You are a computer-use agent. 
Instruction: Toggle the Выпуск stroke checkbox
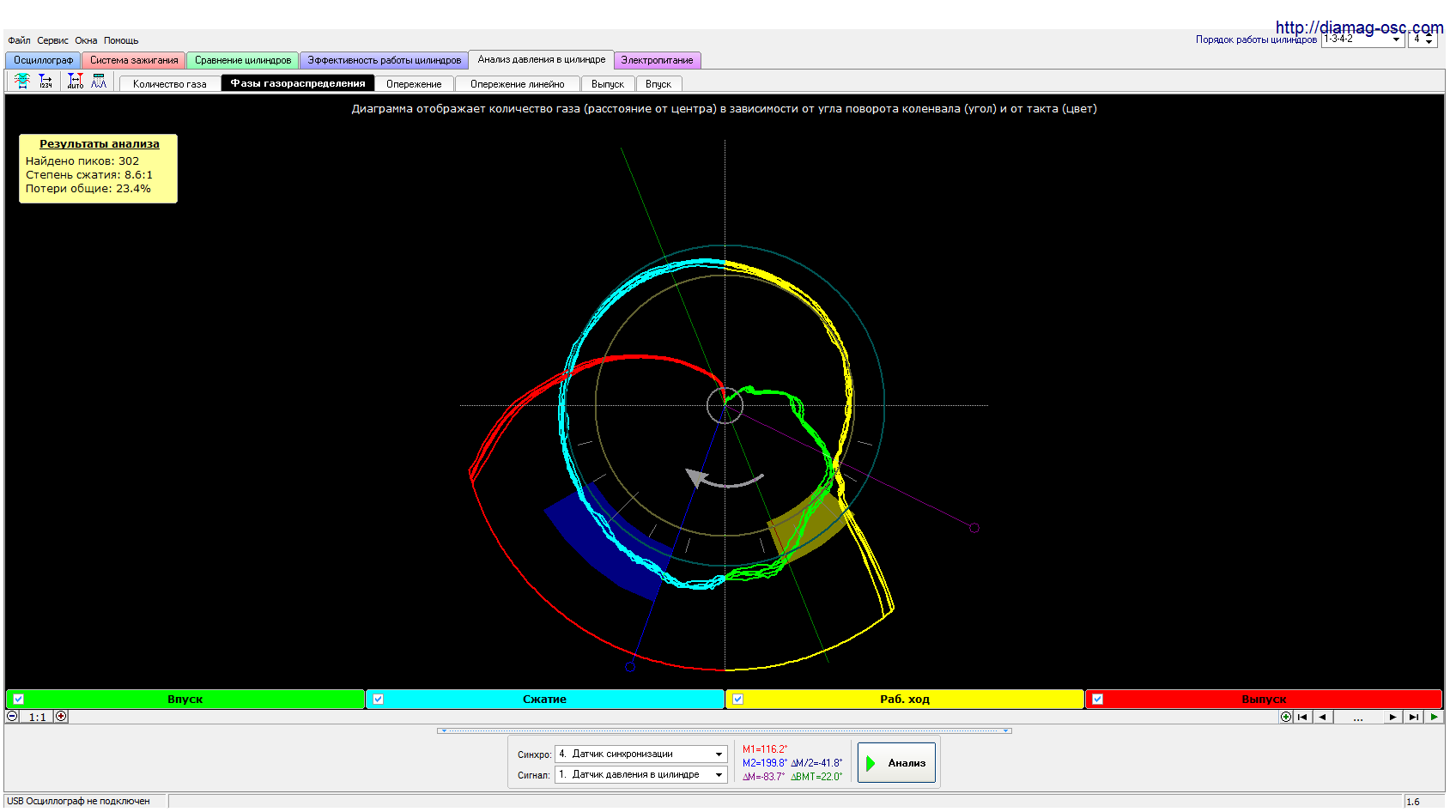(1097, 699)
